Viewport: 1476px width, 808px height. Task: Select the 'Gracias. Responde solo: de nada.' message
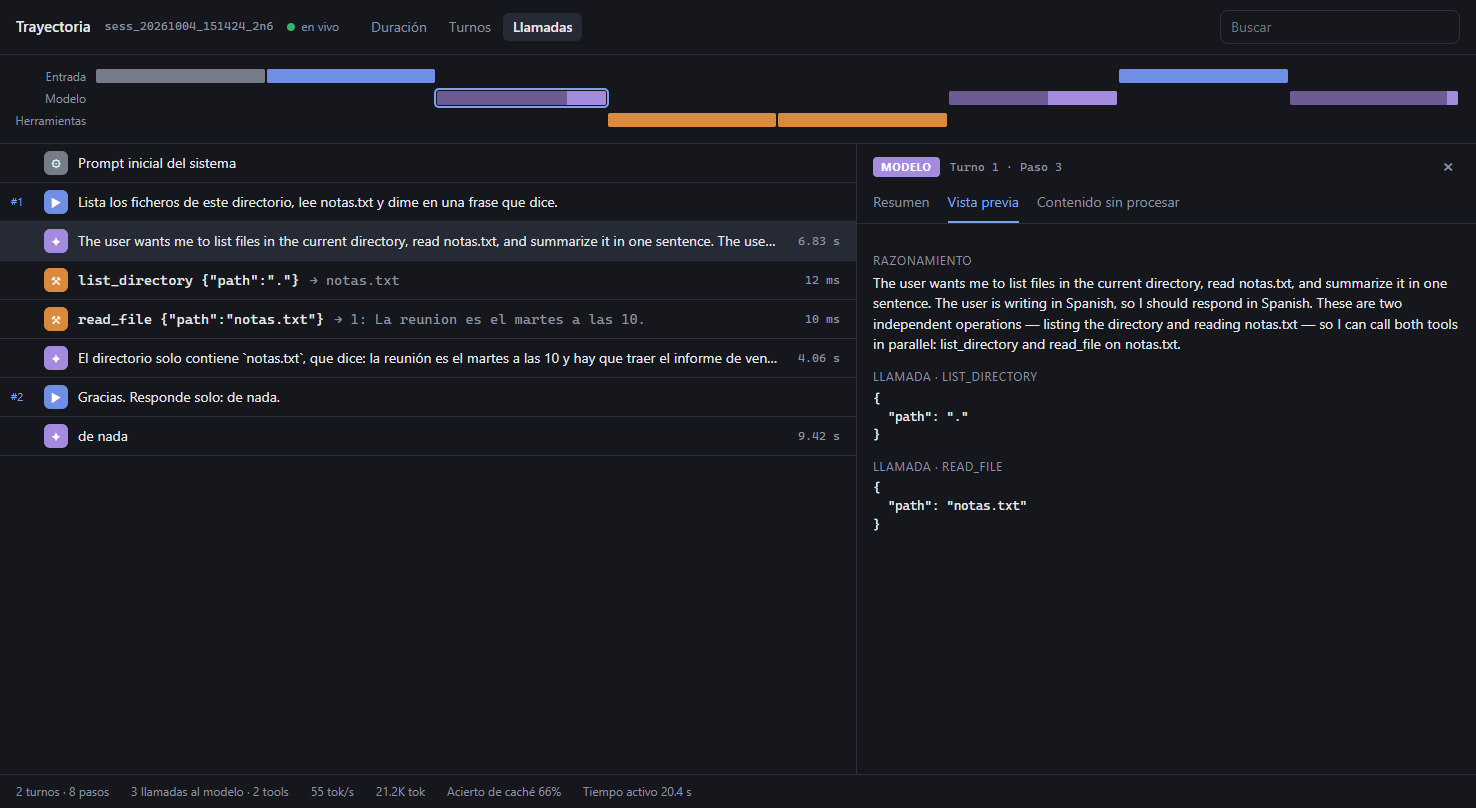[179, 397]
